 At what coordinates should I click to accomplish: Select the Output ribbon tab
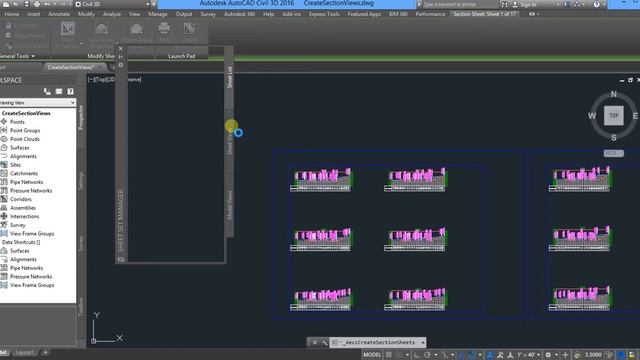tap(184, 14)
